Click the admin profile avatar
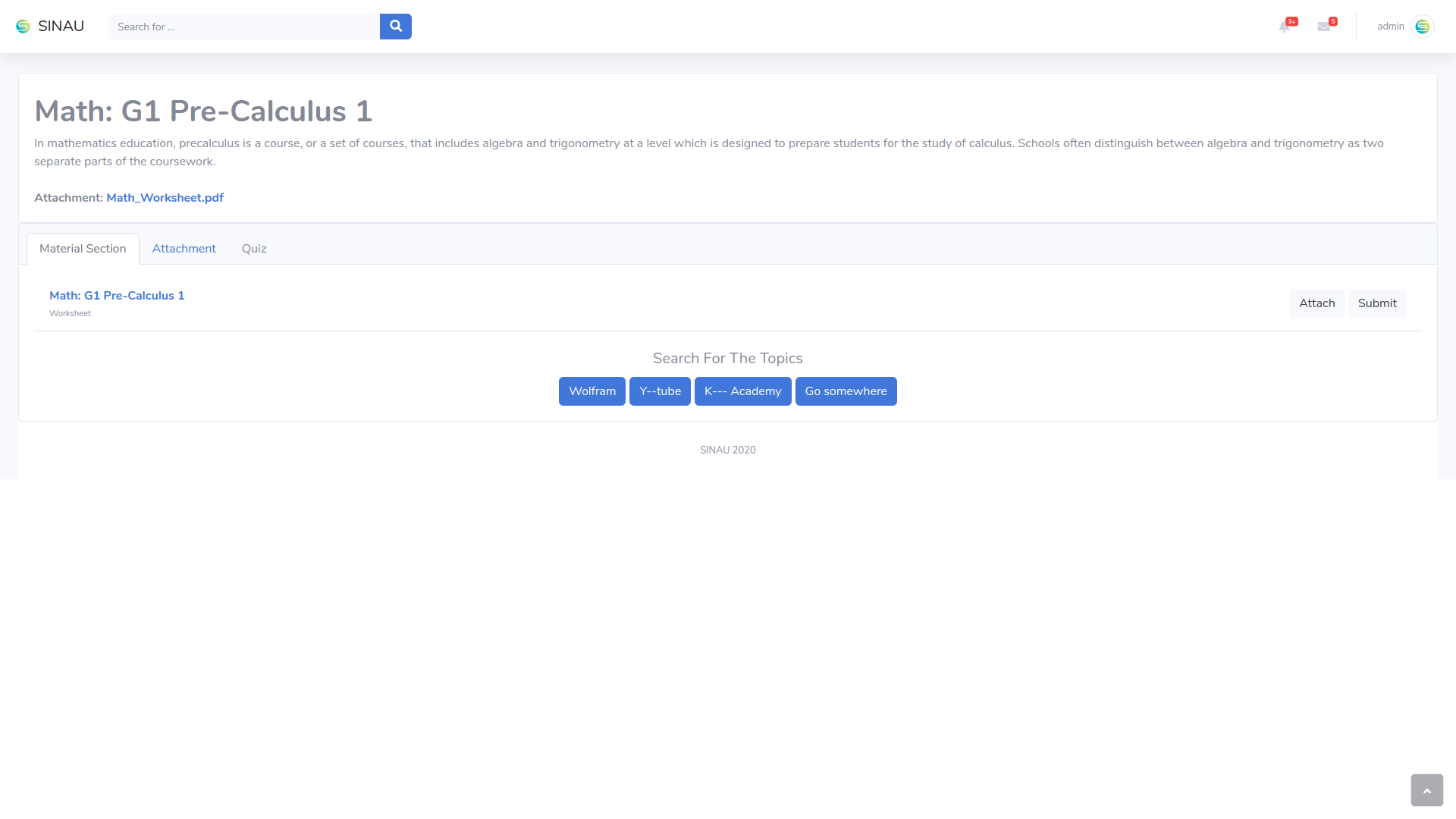The image size is (1456, 819). point(1422,27)
